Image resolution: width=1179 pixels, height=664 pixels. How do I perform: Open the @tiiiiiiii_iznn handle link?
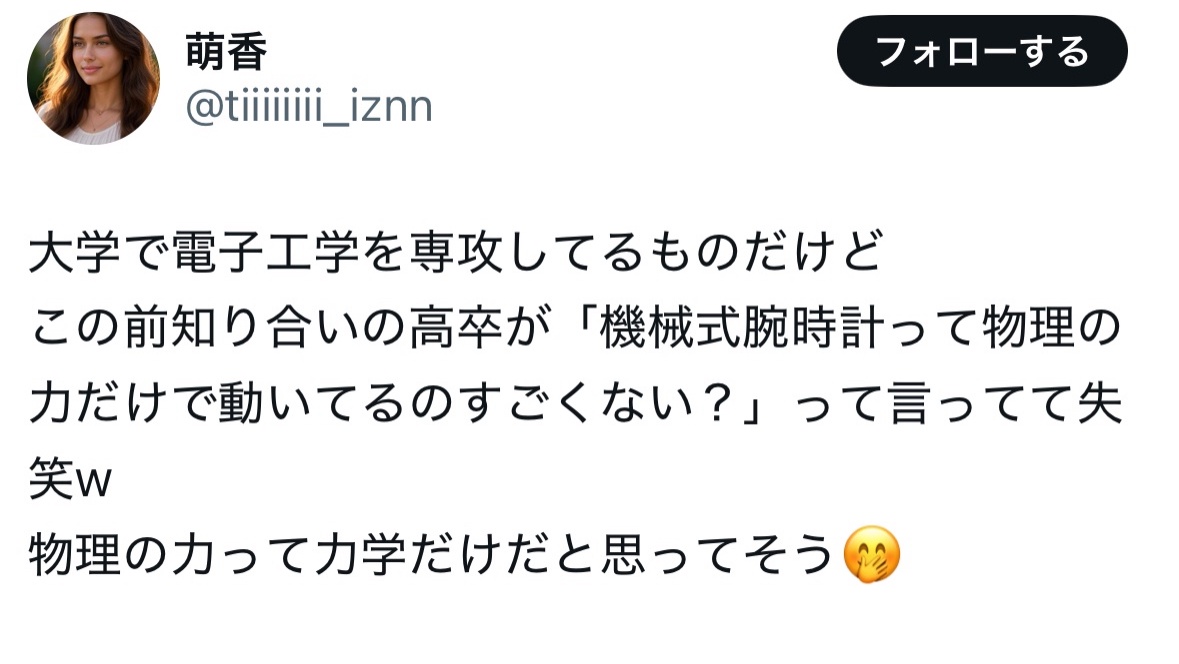(309, 107)
